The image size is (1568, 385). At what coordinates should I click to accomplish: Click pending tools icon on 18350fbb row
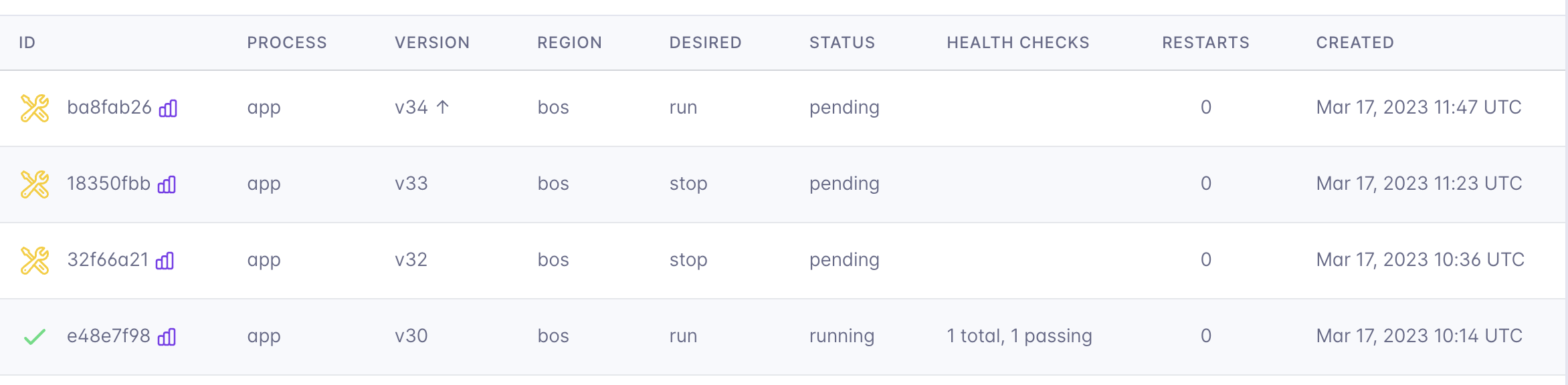tap(34, 184)
